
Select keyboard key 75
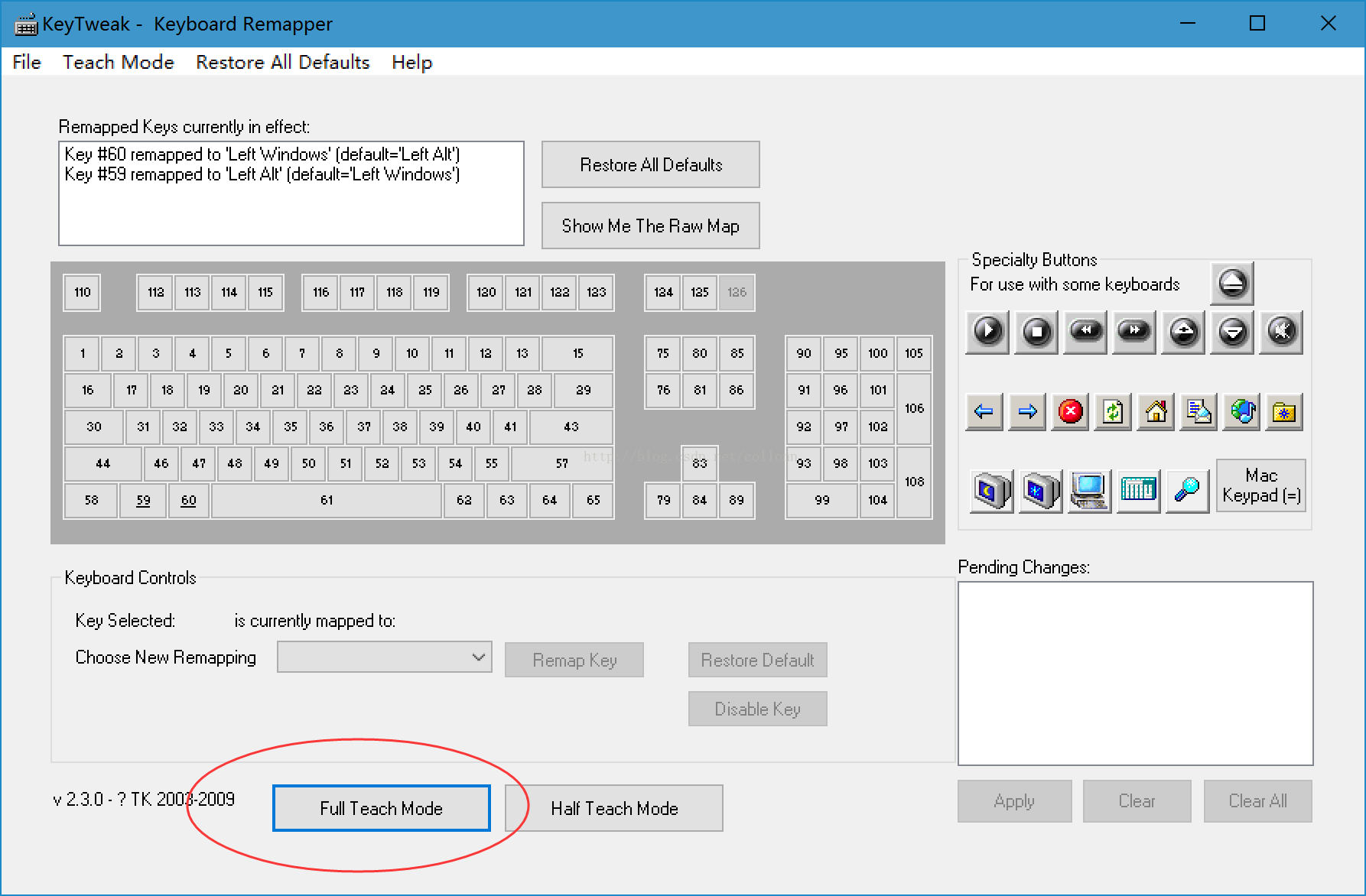click(x=663, y=353)
